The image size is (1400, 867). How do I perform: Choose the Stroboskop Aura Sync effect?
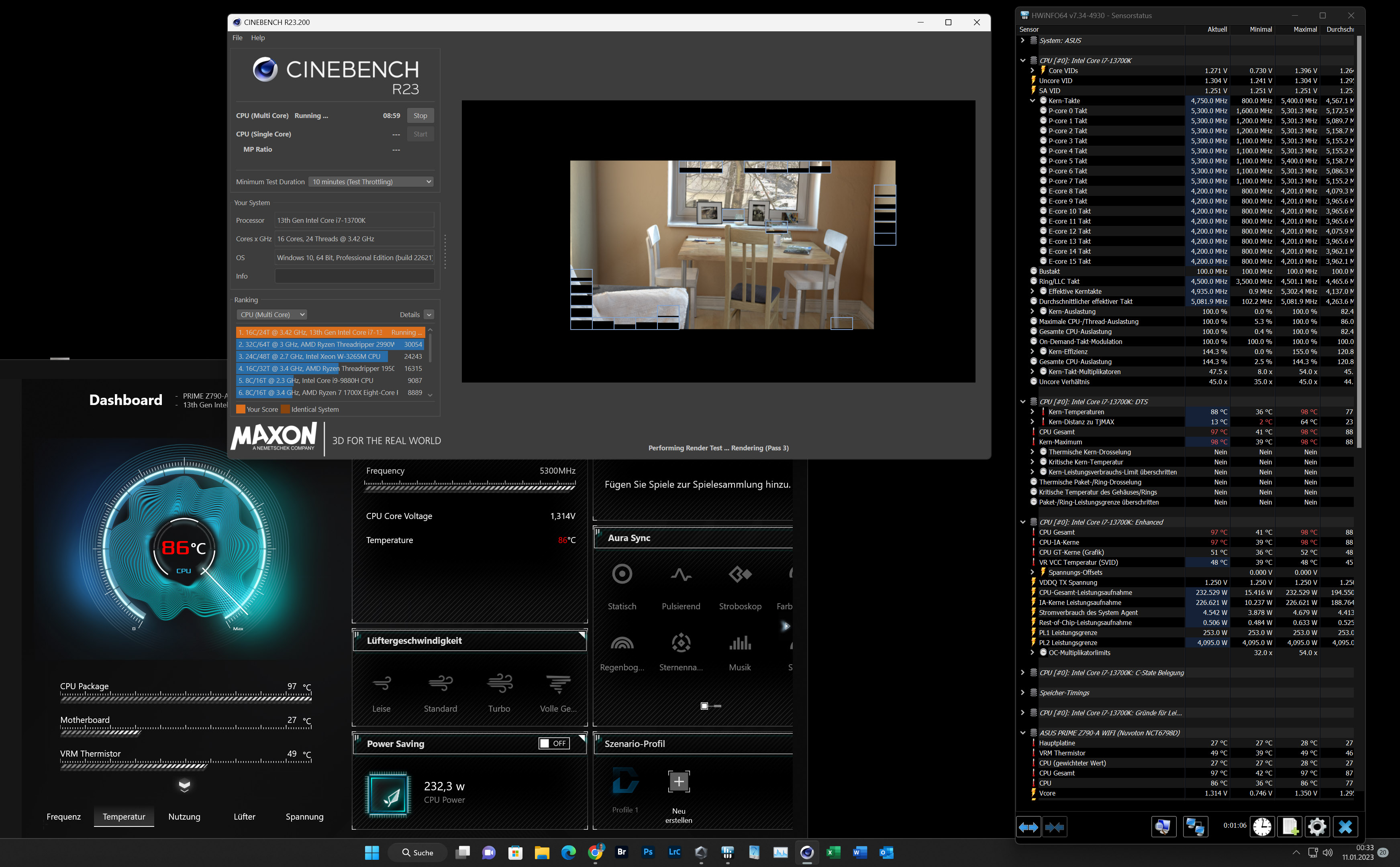[740, 574]
